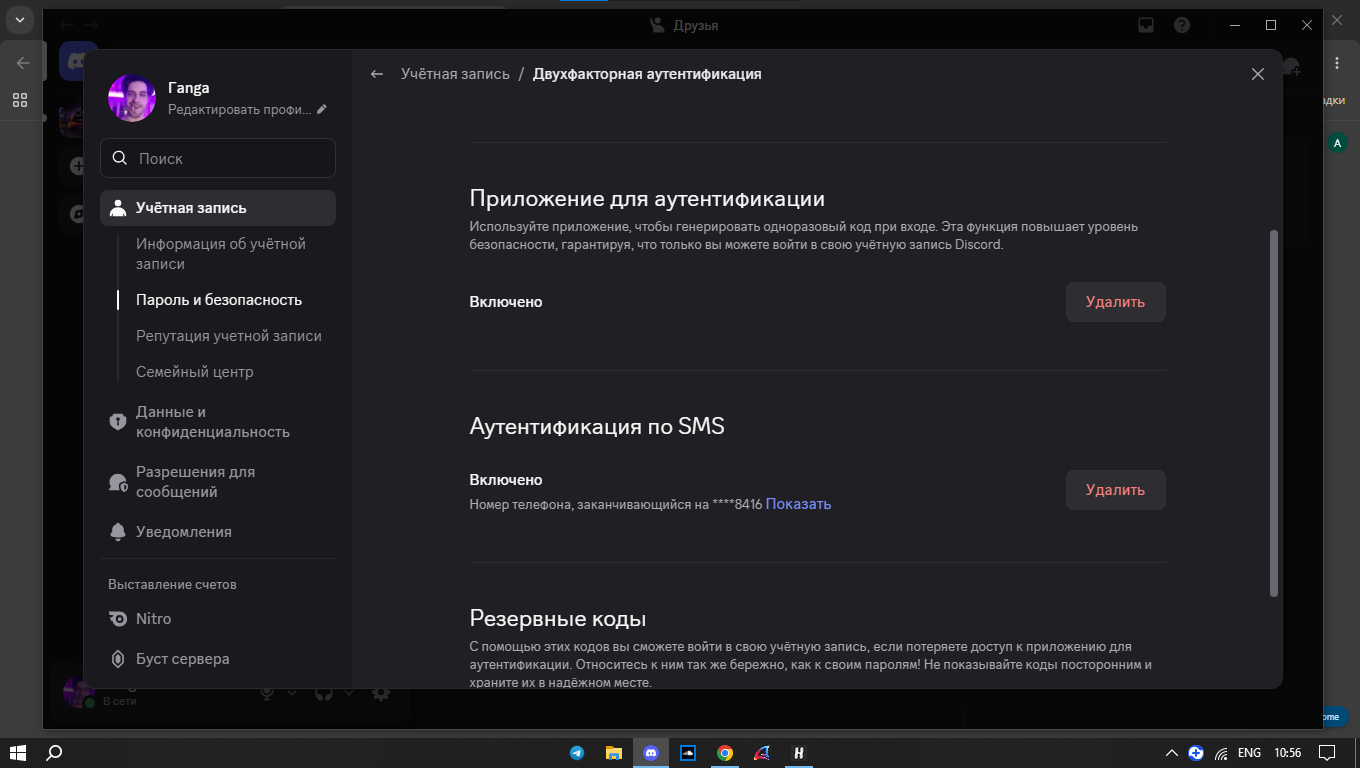The width and height of the screenshot is (1360, 768).
Task: Click the heading Резервные коды
Action: pyautogui.click(x=558, y=618)
